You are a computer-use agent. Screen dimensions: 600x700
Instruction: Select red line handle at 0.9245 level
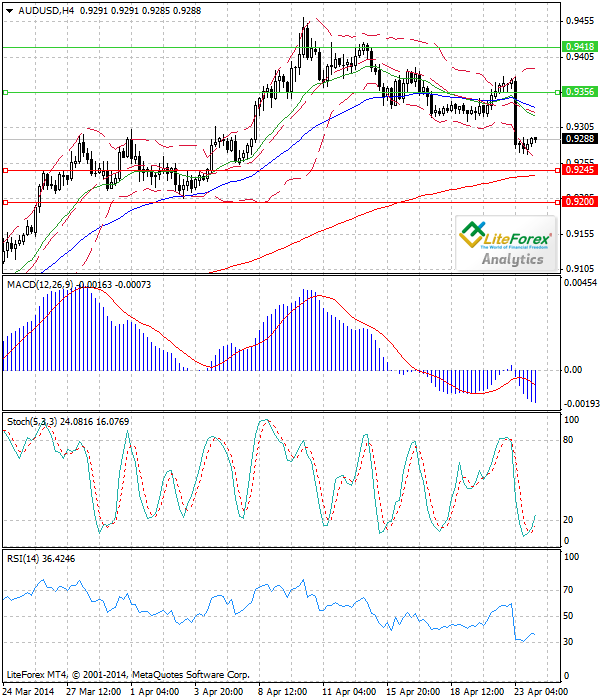[x=6, y=170]
